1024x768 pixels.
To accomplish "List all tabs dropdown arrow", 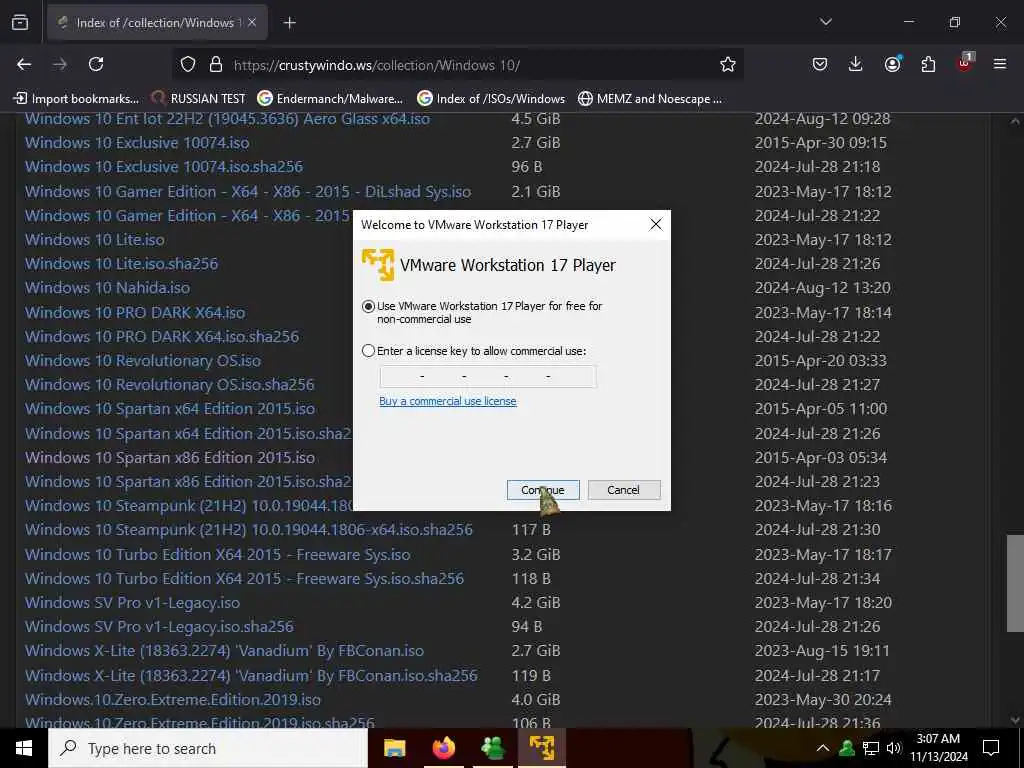I will click(x=825, y=22).
